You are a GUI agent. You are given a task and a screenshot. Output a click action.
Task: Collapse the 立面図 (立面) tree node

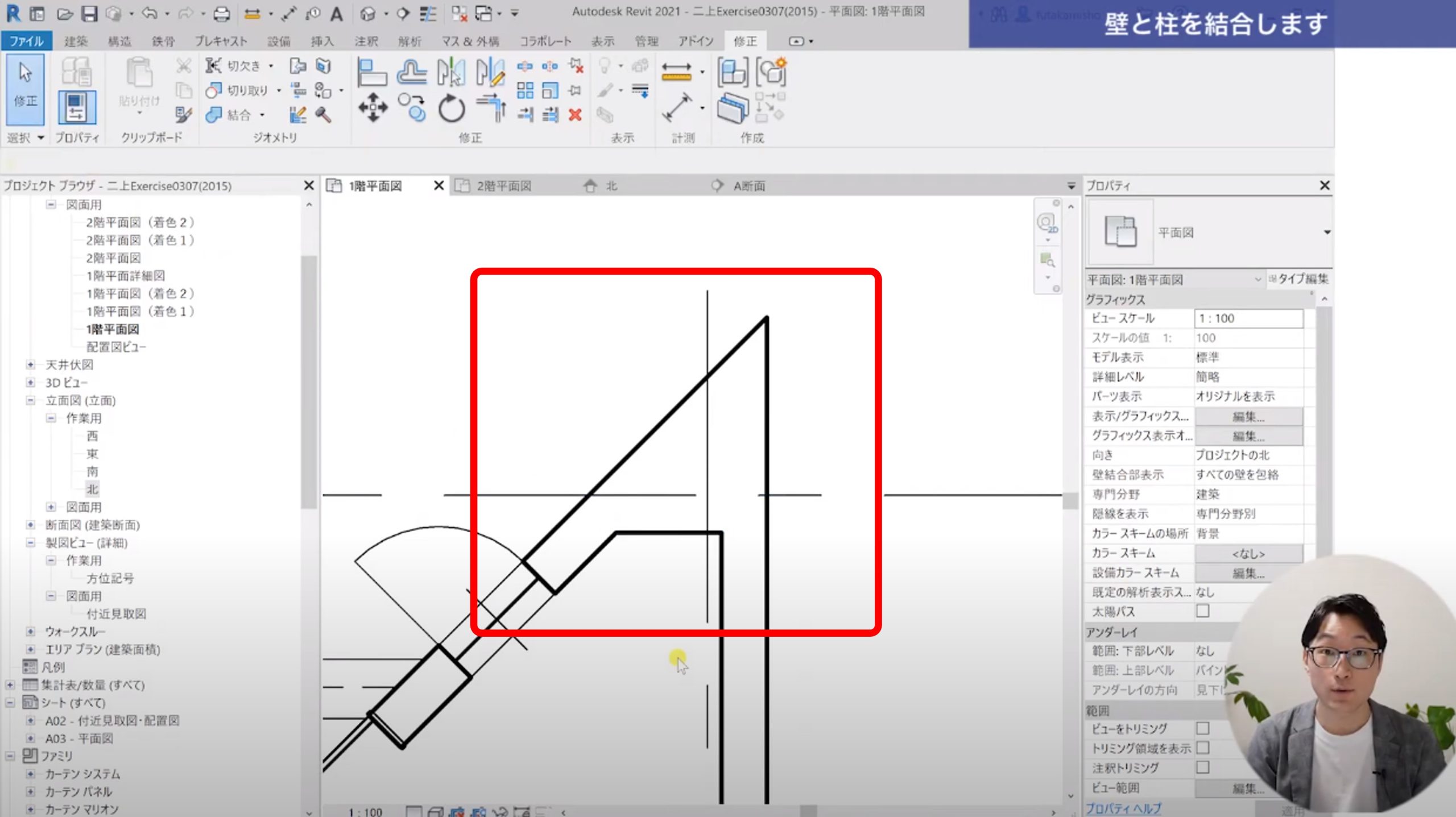coord(31,400)
